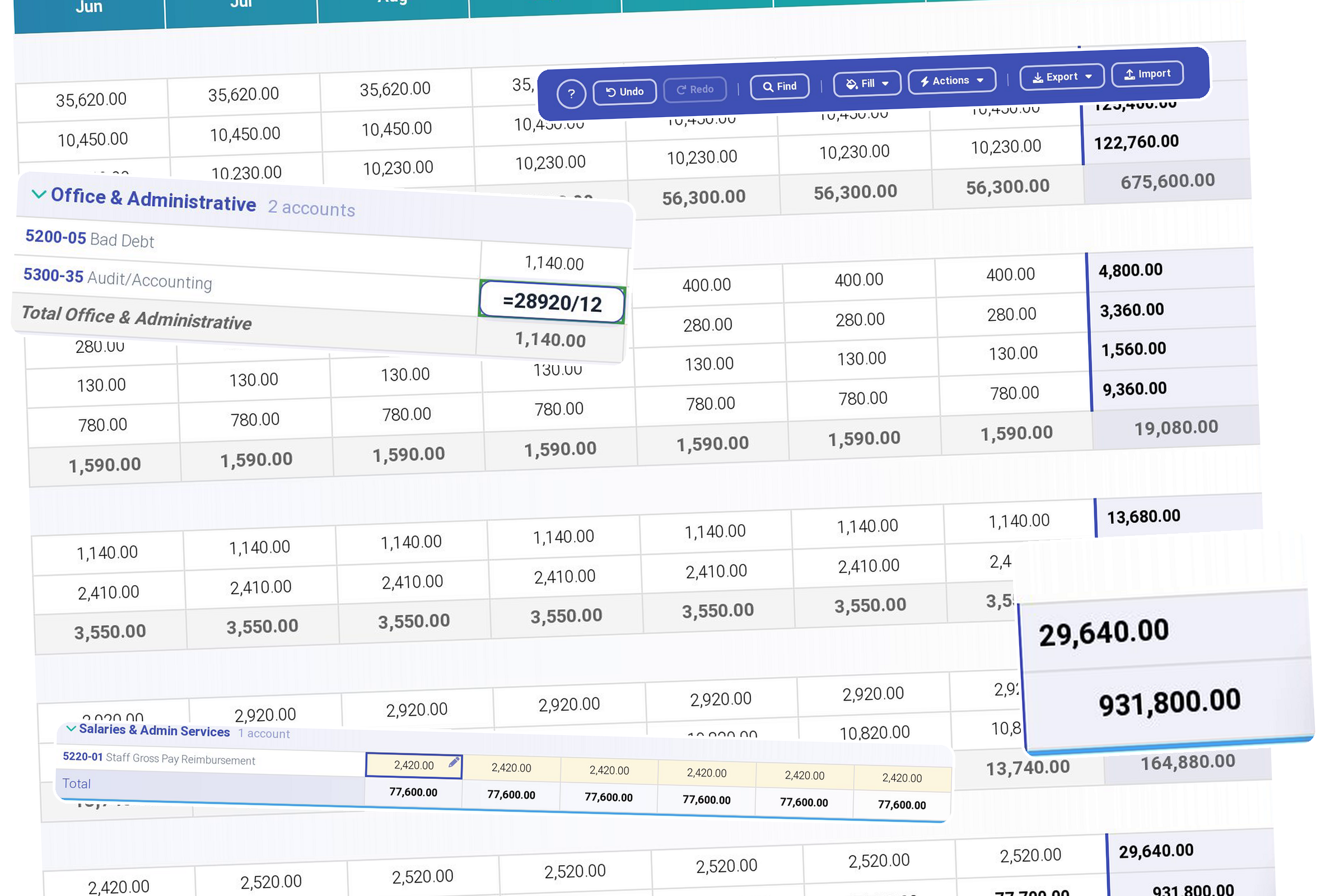Image resolution: width=1344 pixels, height=896 pixels.
Task: Click the 1 account label
Action: pyautogui.click(x=264, y=733)
